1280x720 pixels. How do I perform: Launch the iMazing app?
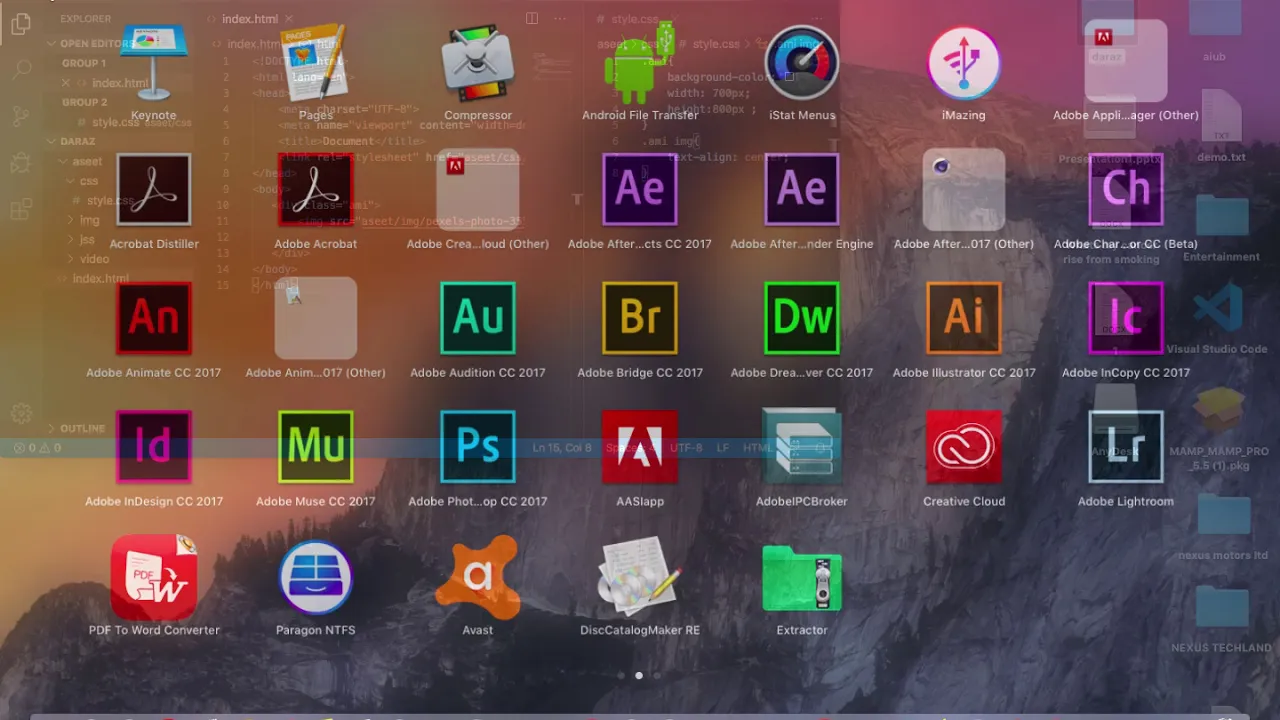pyautogui.click(x=964, y=62)
